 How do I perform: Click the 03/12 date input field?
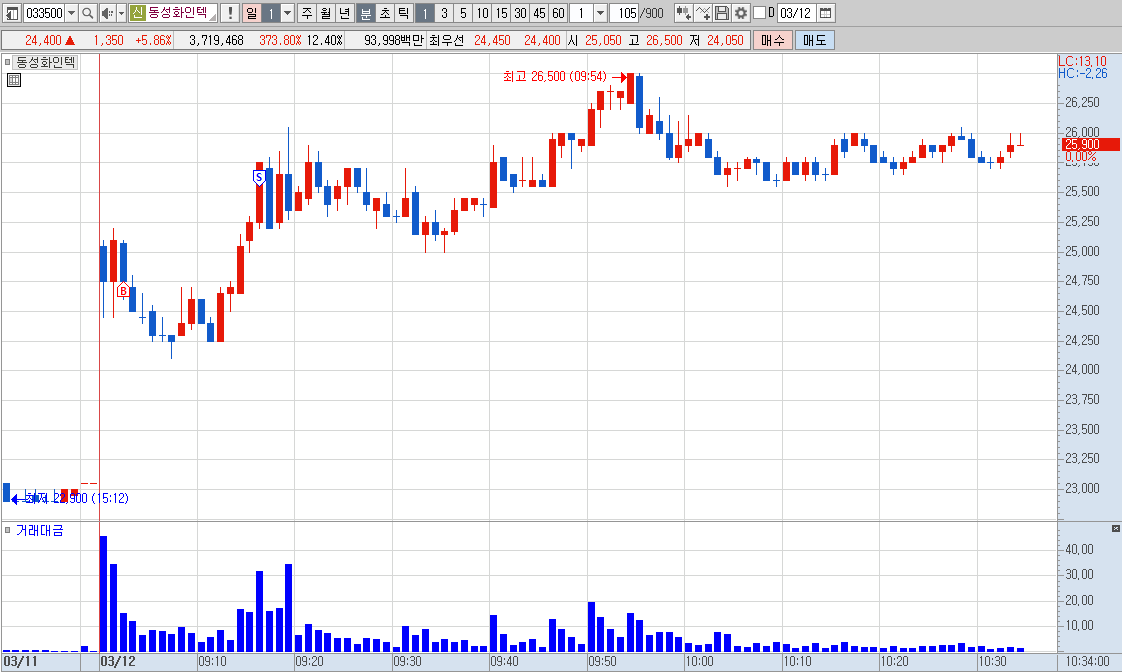tap(796, 13)
